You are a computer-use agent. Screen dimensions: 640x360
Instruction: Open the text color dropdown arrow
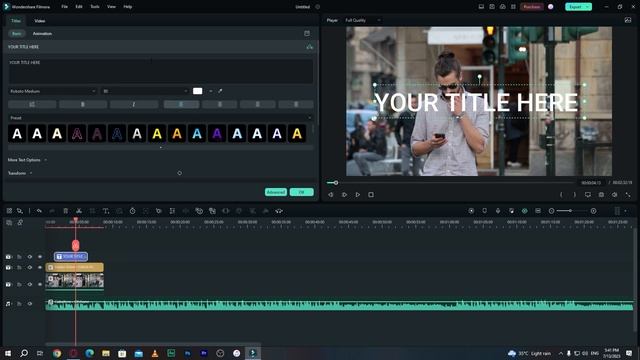pos(211,91)
